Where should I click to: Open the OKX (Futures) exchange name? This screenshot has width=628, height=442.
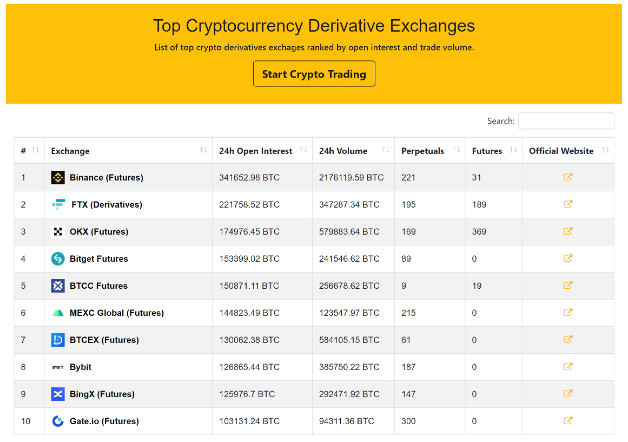click(x=99, y=231)
